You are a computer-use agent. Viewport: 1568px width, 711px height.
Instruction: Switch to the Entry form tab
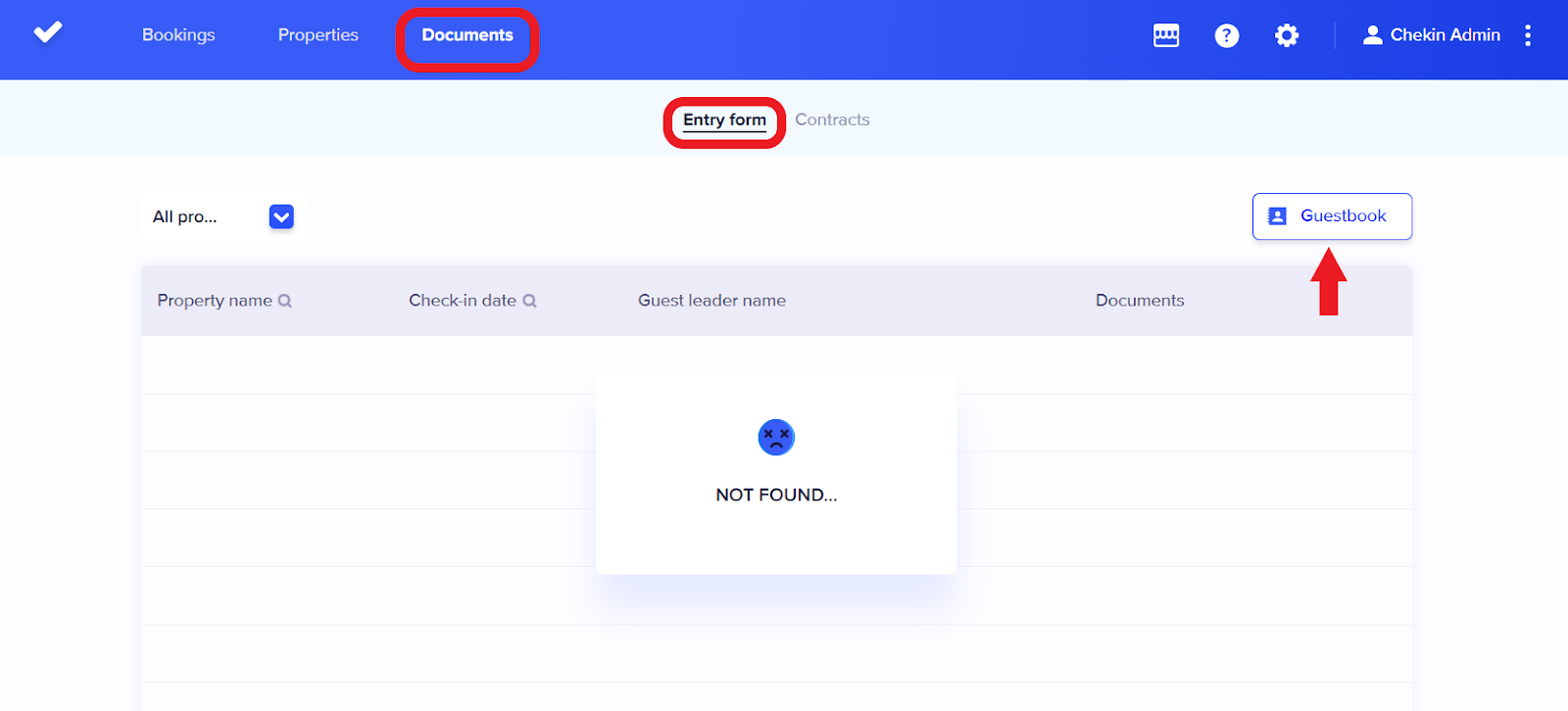click(724, 120)
